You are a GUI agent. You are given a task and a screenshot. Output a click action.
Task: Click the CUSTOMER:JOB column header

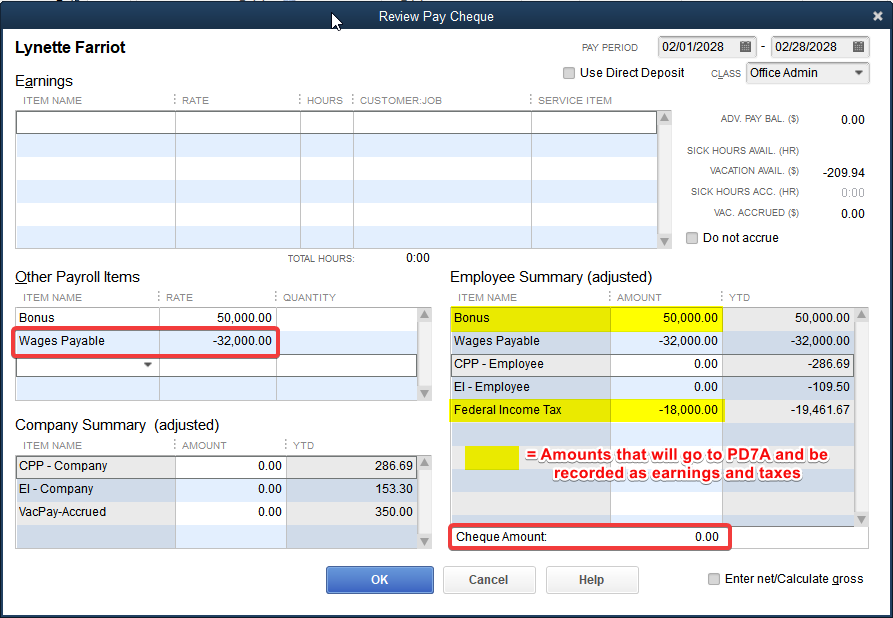click(401, 101)
